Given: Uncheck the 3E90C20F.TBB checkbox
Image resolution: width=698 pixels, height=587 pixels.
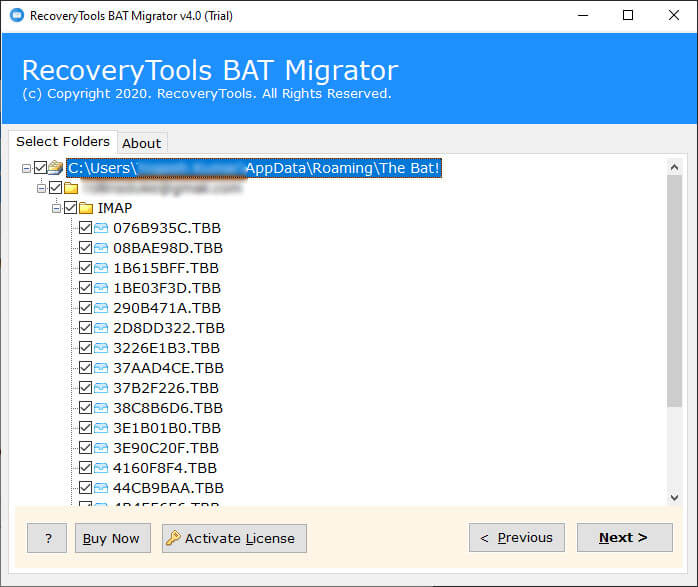Looking at the screenshot, I should pos(85,448).
